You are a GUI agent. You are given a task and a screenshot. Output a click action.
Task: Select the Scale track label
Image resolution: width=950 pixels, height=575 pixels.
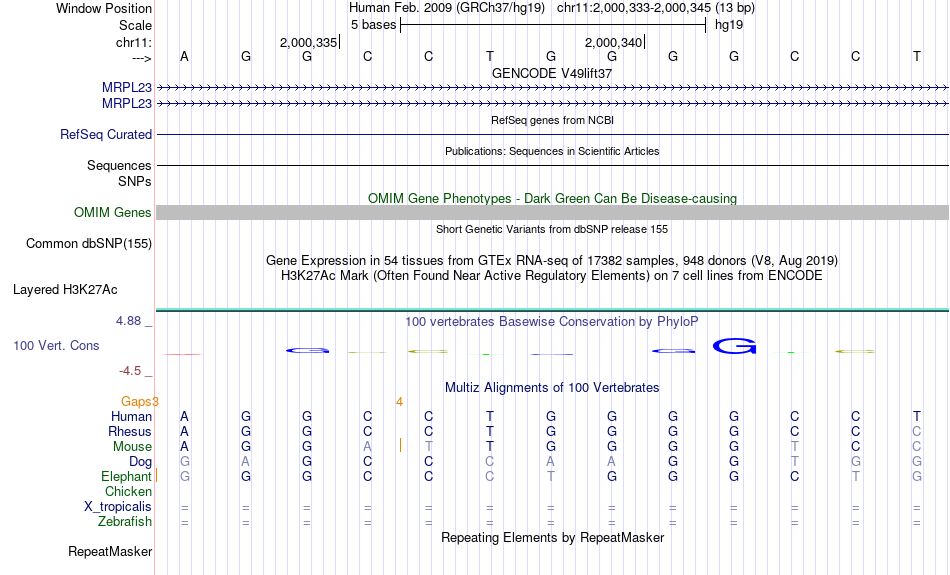pos(135,25)
